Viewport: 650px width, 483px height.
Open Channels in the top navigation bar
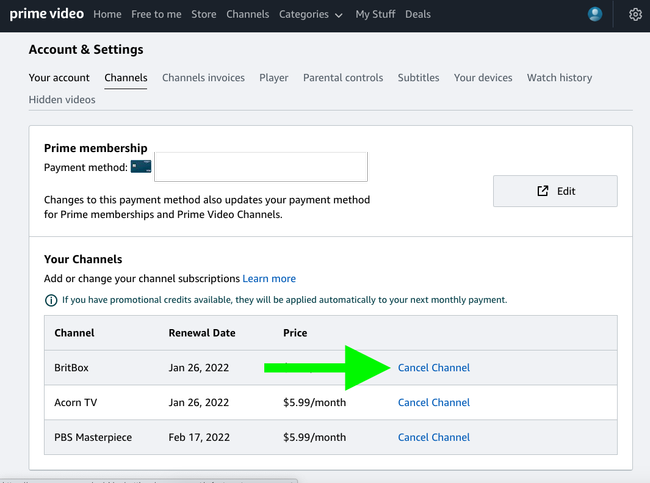(x=247, y=15)
